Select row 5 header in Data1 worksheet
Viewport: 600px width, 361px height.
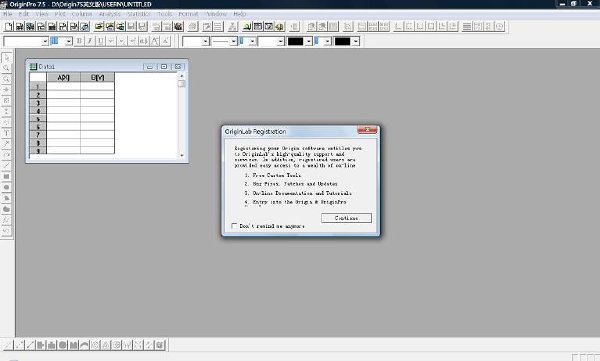click(38, 119)
